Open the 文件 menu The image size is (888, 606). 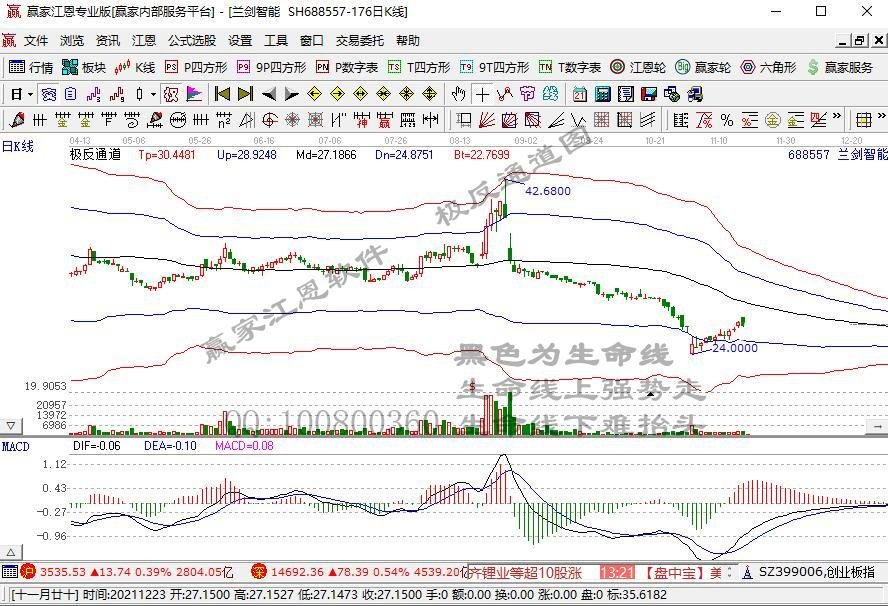pos(36,41)
